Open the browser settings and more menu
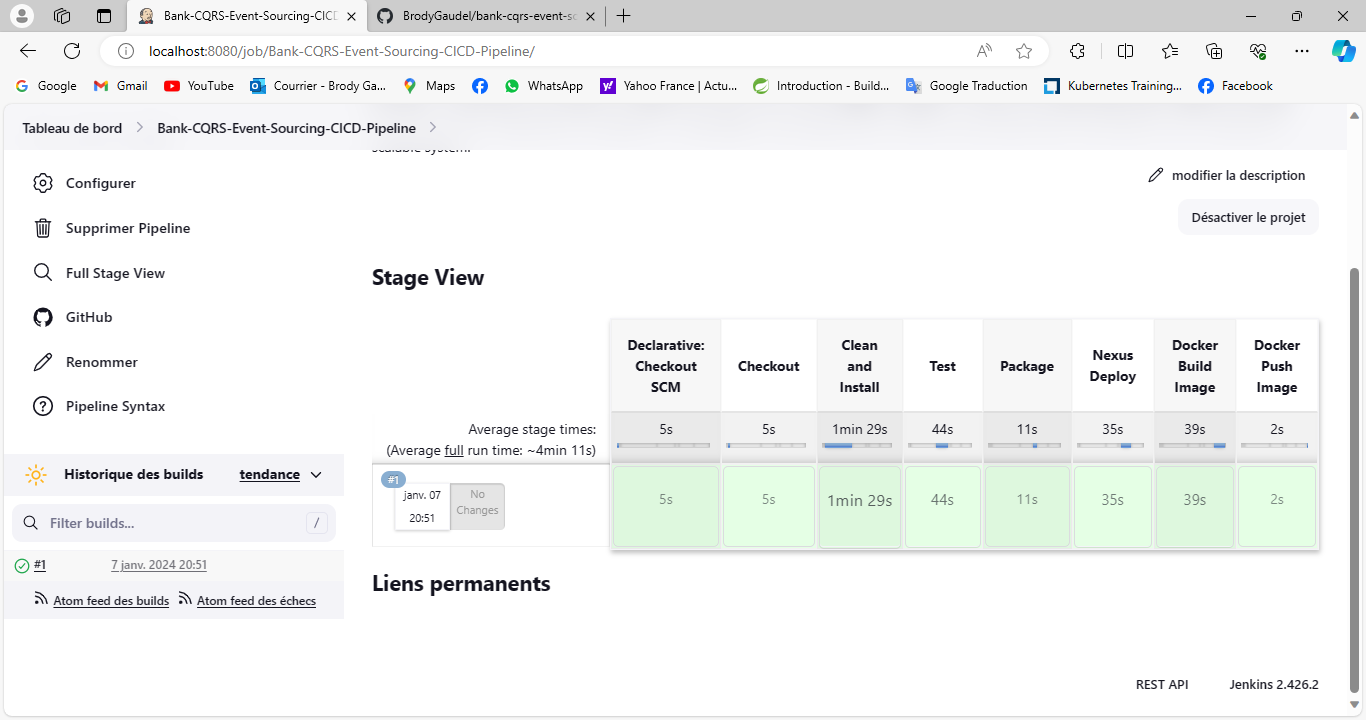 click(x=1301, y=51)
